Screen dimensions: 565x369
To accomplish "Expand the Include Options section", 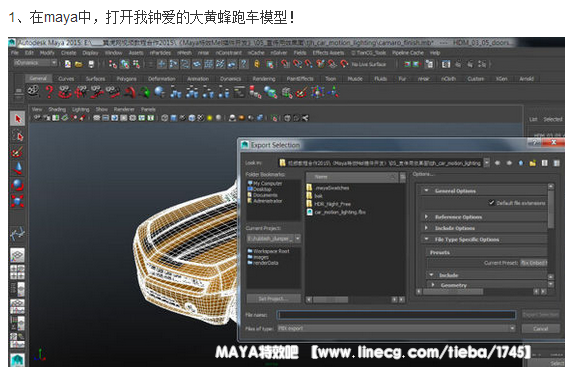I will pos(427,228).
